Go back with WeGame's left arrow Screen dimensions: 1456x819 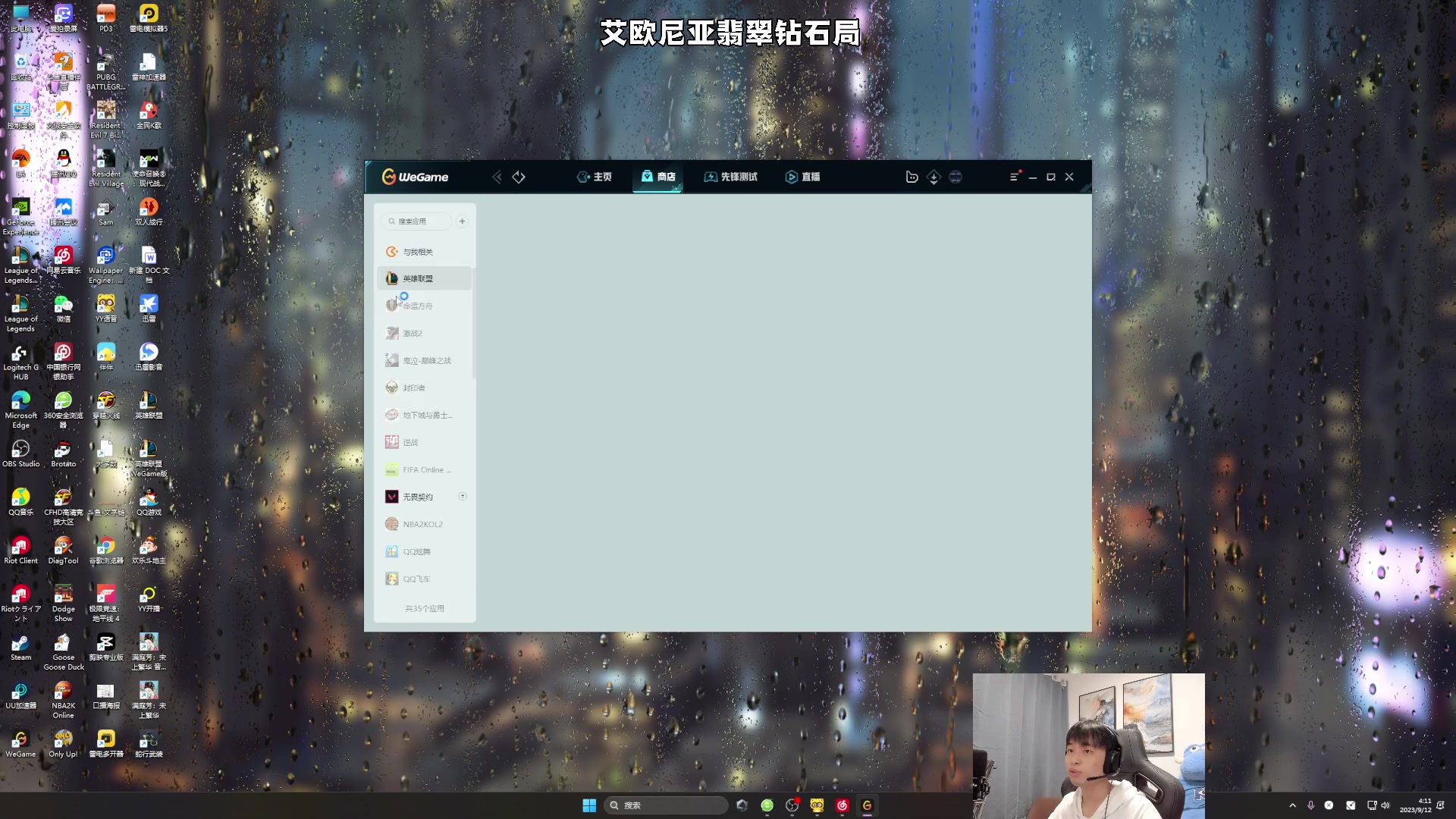click(497, 177)
